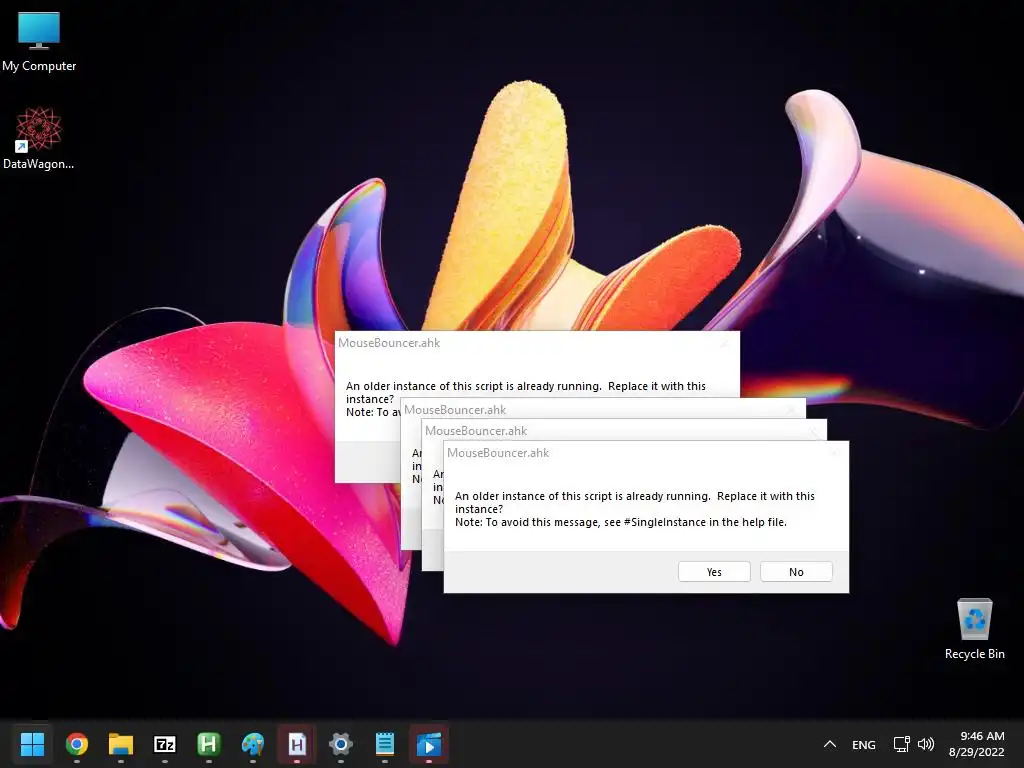Open the Paint palette app in taskbar
Viewport: 1024px width, 768px height.
click(x=253, y=744)
